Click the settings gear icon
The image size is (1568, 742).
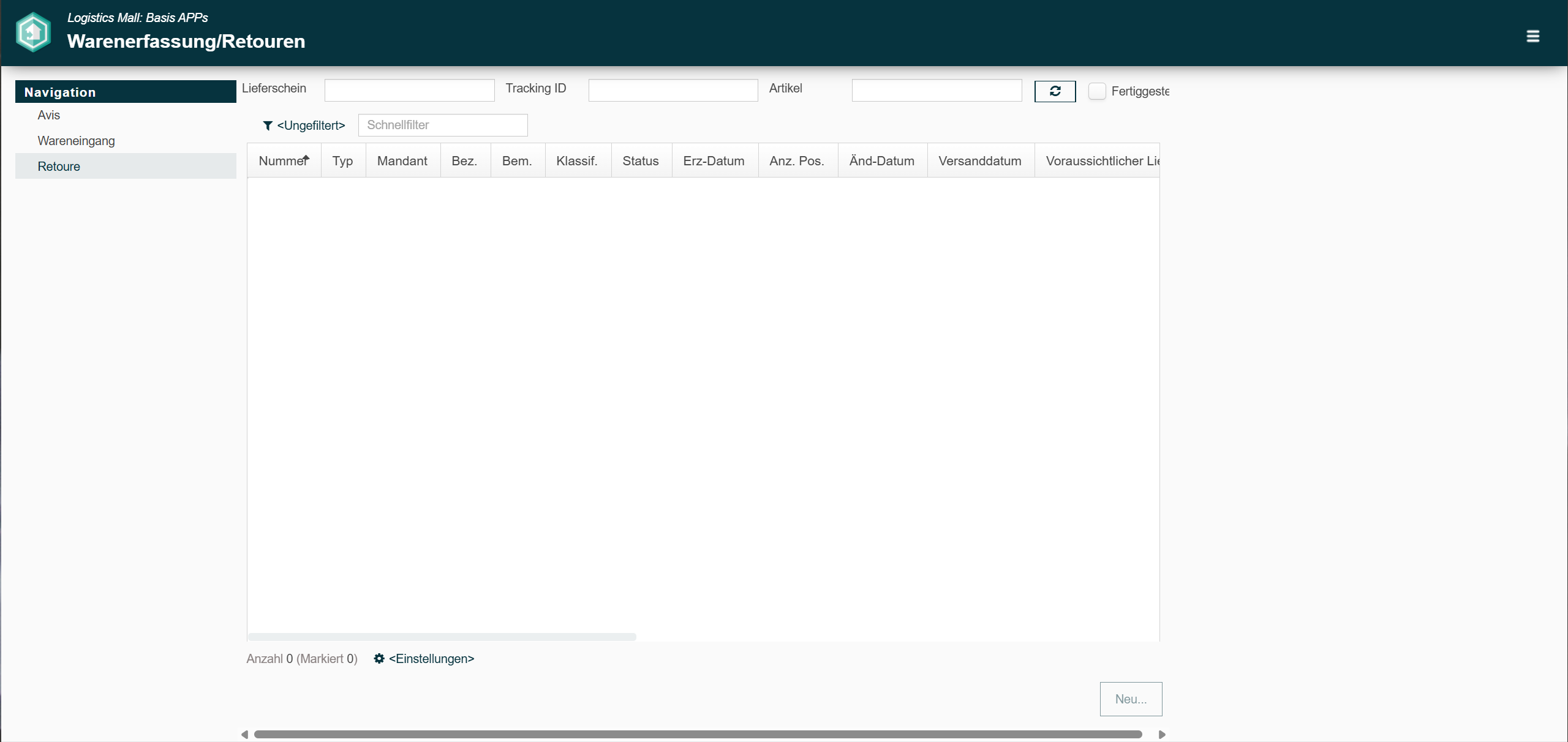[x=379, y=659]
